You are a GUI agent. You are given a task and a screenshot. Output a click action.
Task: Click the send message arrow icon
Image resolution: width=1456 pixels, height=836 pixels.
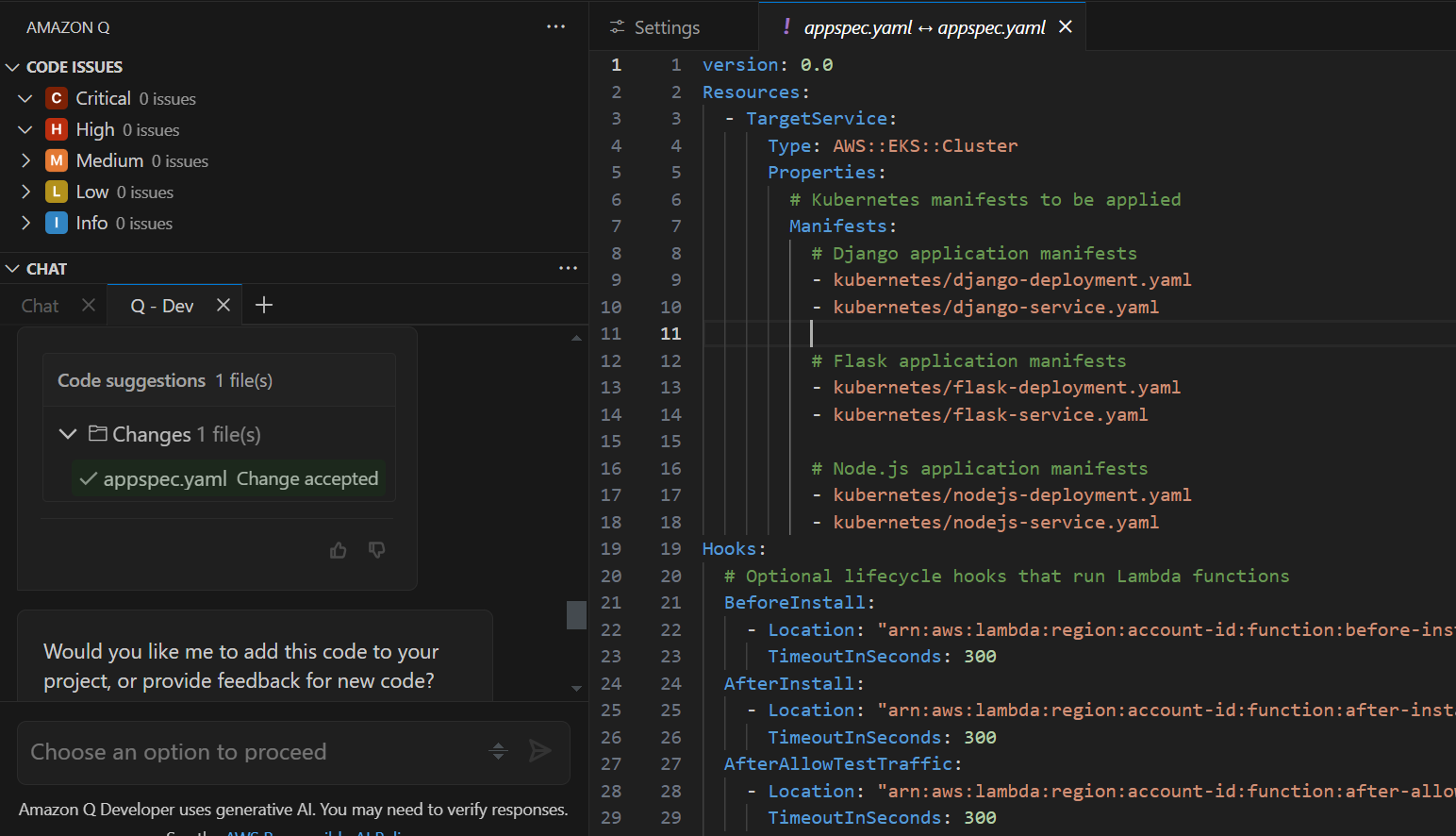pos(540,751)
